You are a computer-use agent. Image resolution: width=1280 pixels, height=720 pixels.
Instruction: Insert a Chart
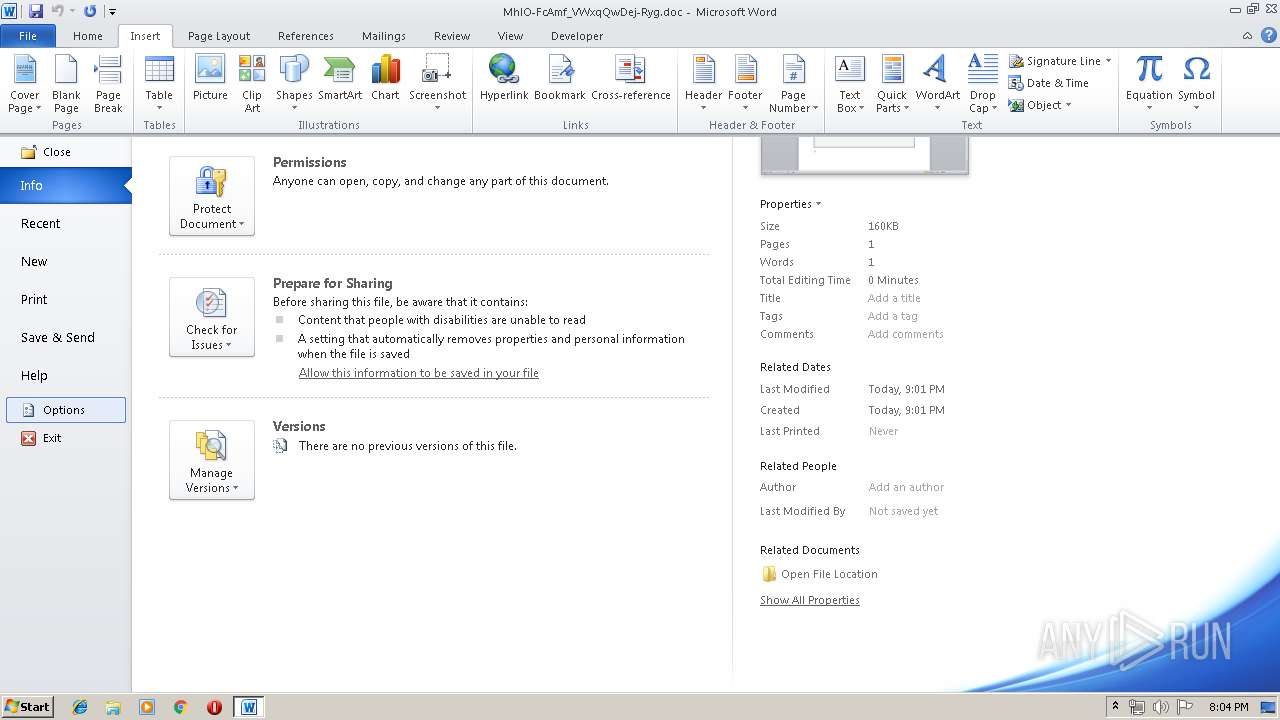coord(385,78)
